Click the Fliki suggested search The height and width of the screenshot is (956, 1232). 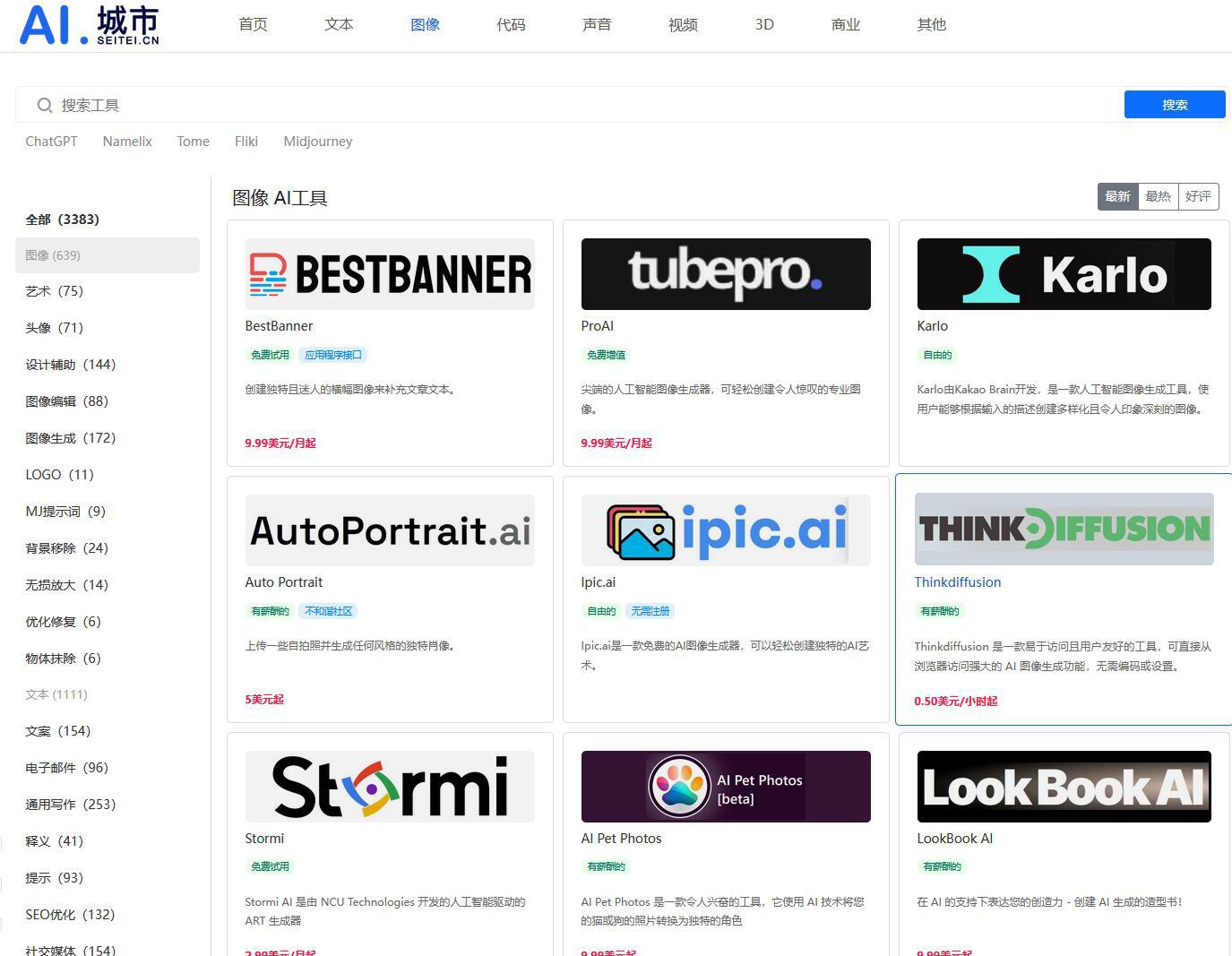coord(246,142)
